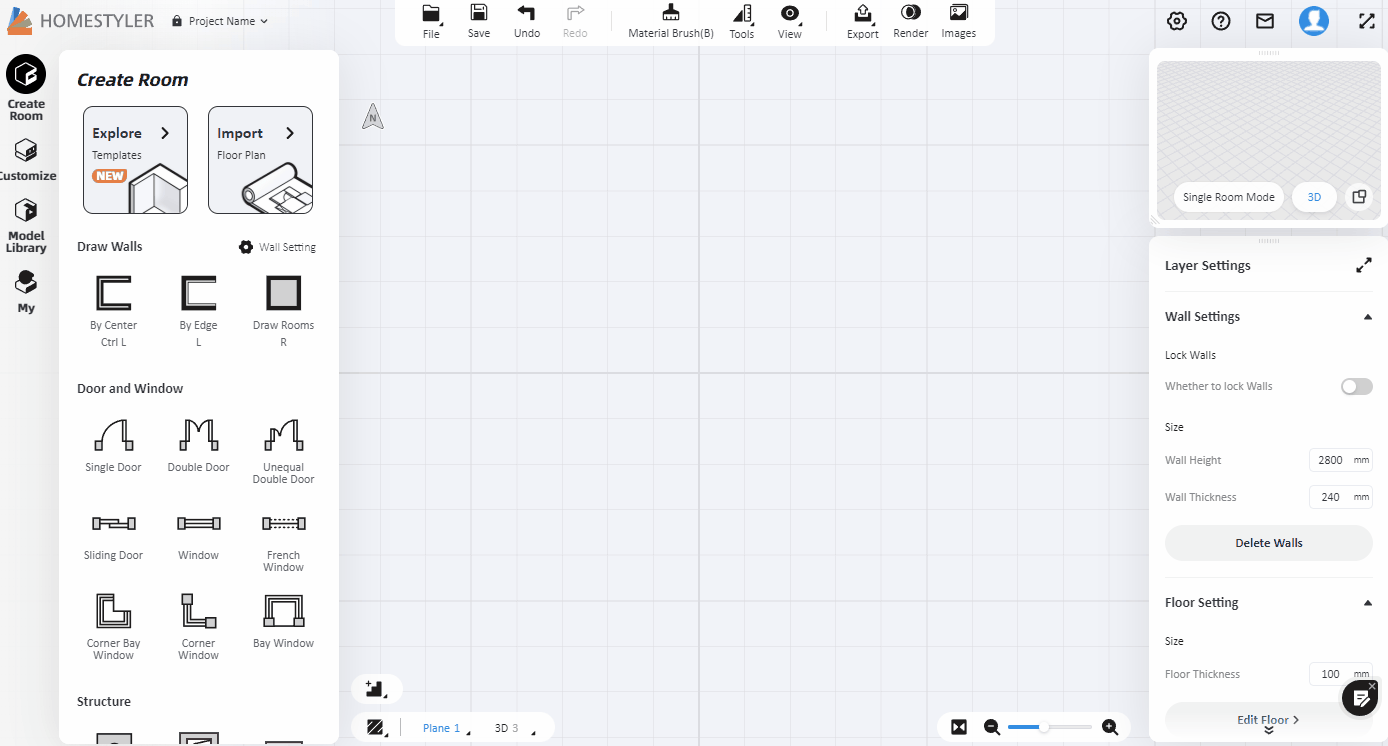Screen dimensions: 1388x746
Task: Open the View menu
Action: [789, 21]
